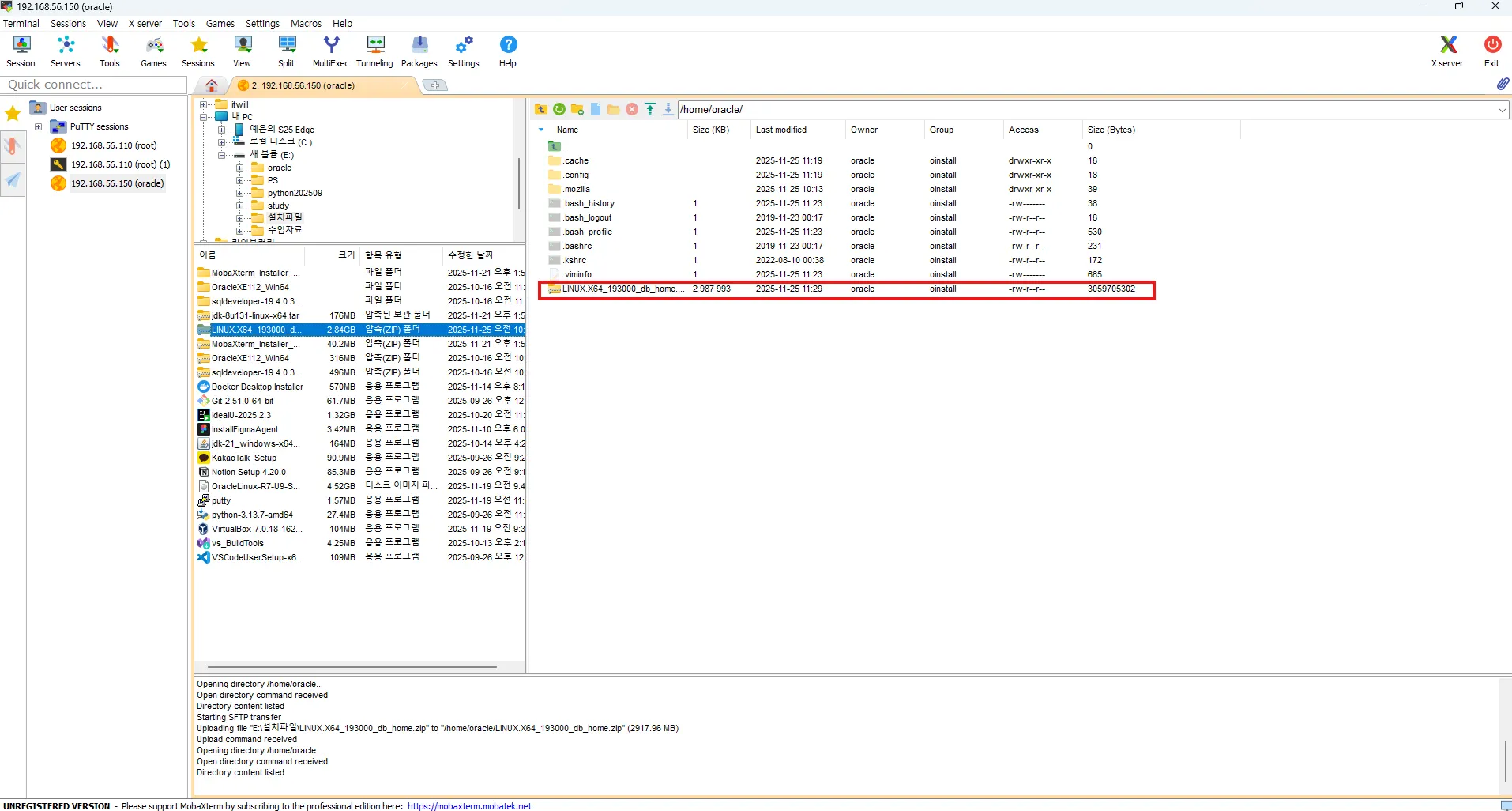The image size is (1512, 811).
Task: Click the red delete icon in SFTP toolbar
Action: (x=632, y=109)
